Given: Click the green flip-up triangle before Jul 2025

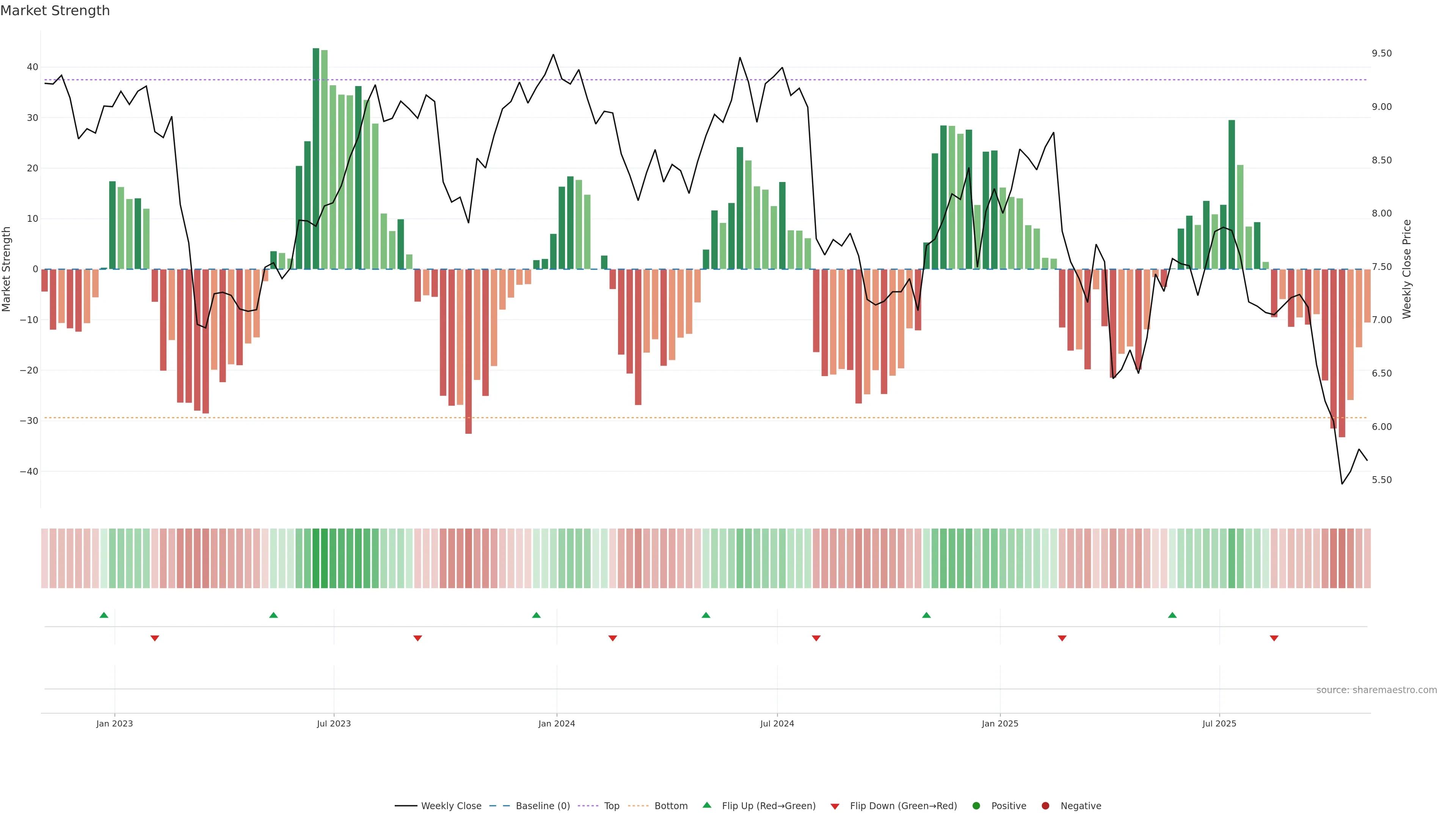Looking at the screenshot, I should [1172, 615].
